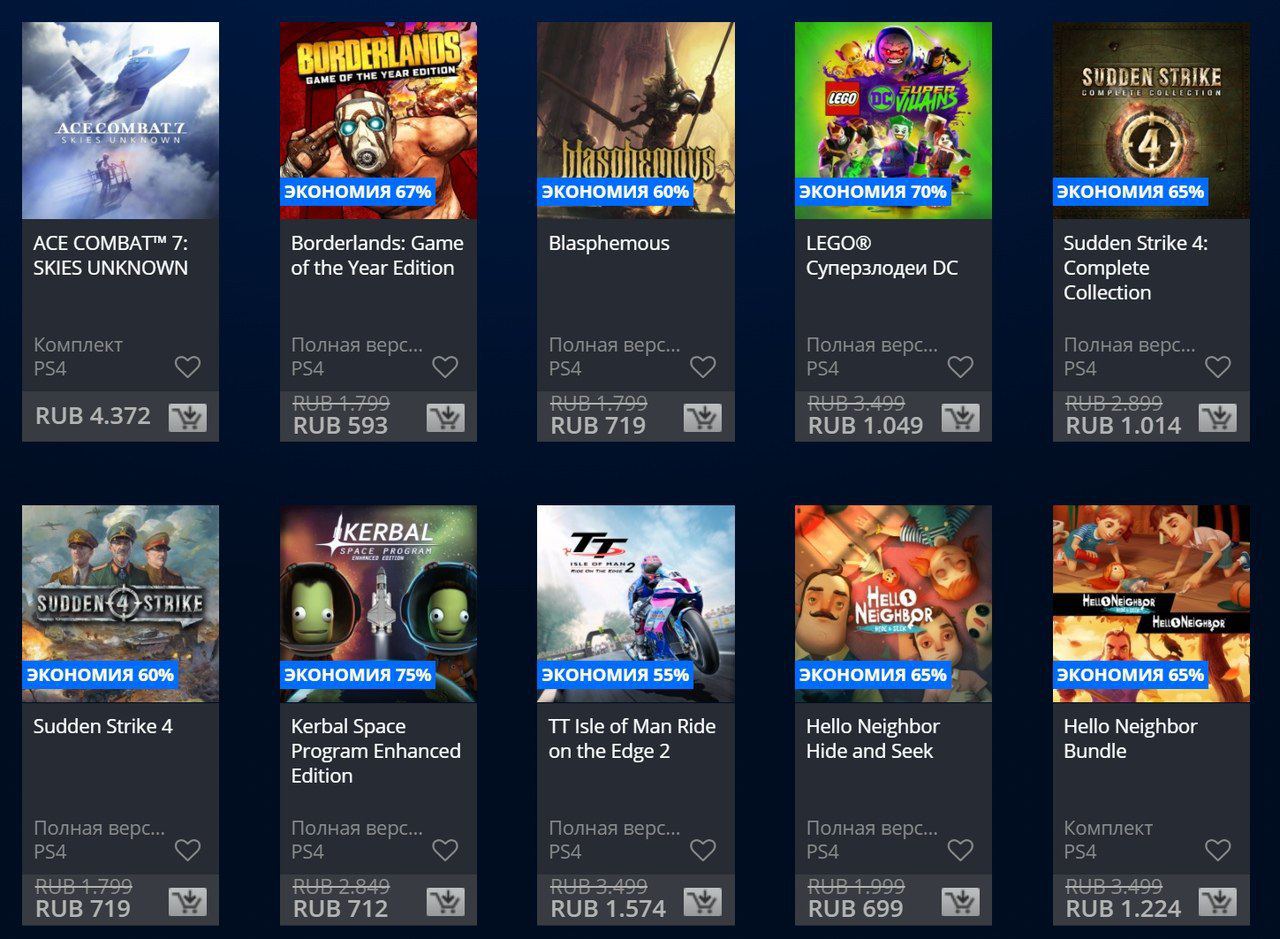Add Hello Neighbor Bundle to cart
The height and width of the screenshot is (939, 1280).
pyautogui.click(x=1218, y=901)
